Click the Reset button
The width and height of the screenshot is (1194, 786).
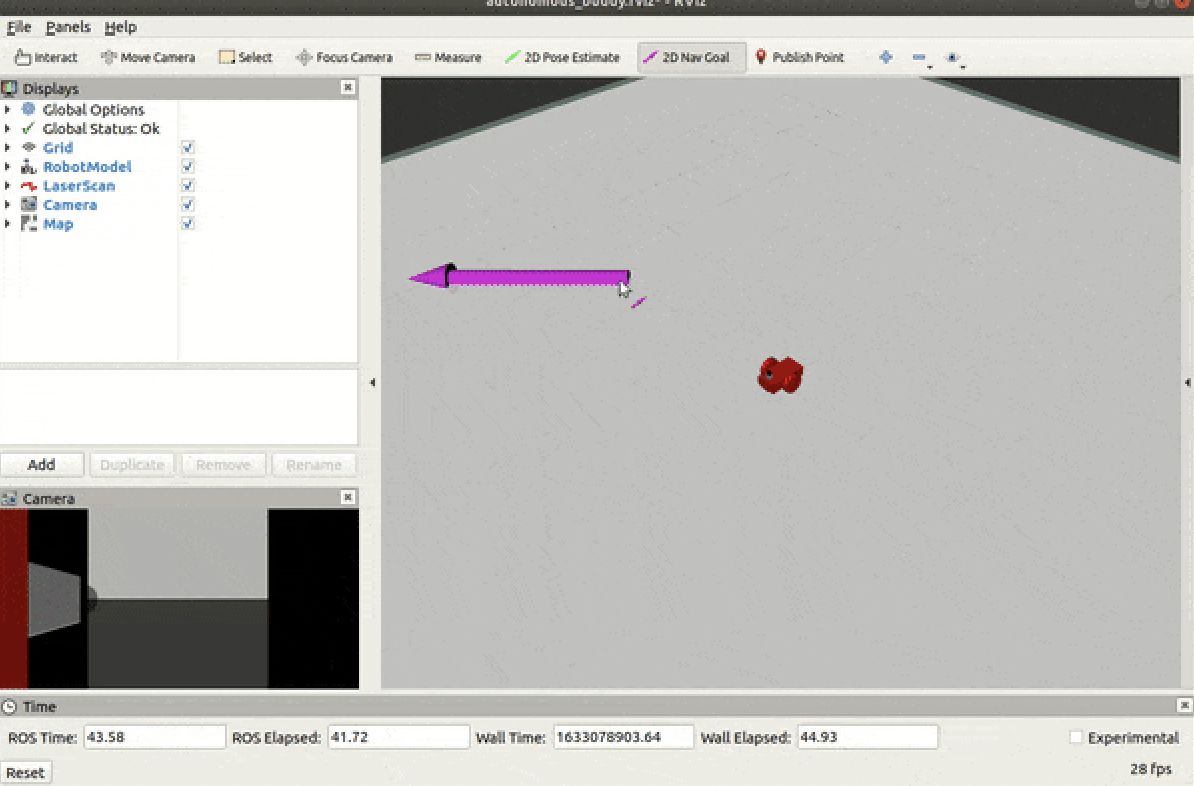pyautogui.click(x=26, y=772)
